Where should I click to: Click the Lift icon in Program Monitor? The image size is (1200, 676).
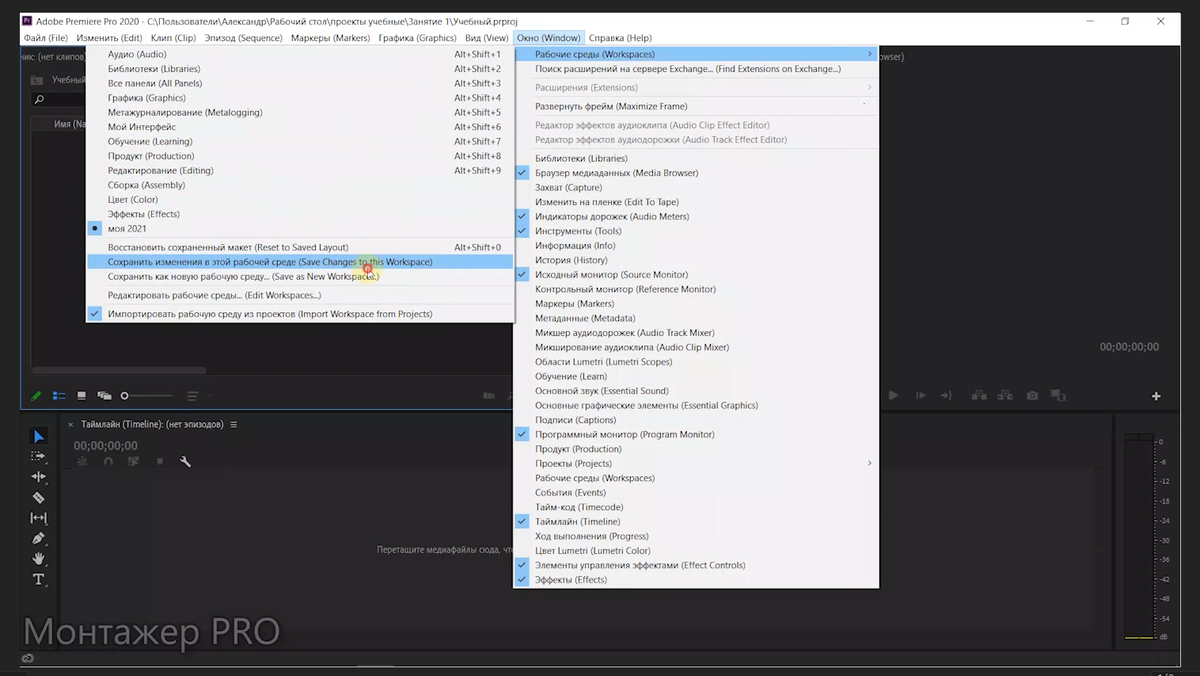(979, 396)
